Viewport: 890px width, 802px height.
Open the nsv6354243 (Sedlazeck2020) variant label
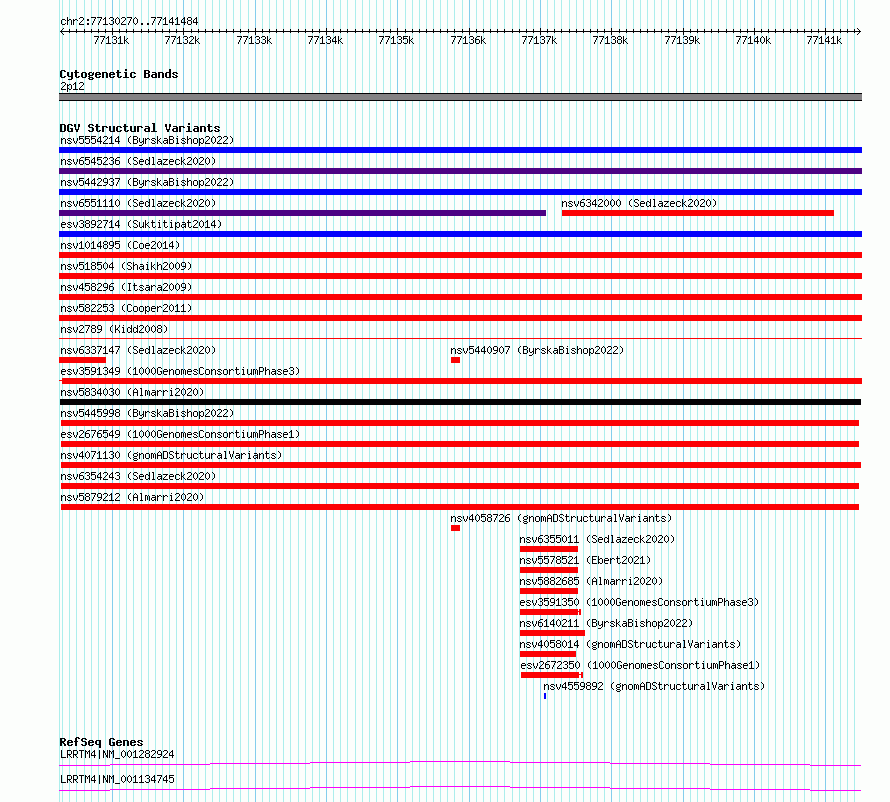138,476
